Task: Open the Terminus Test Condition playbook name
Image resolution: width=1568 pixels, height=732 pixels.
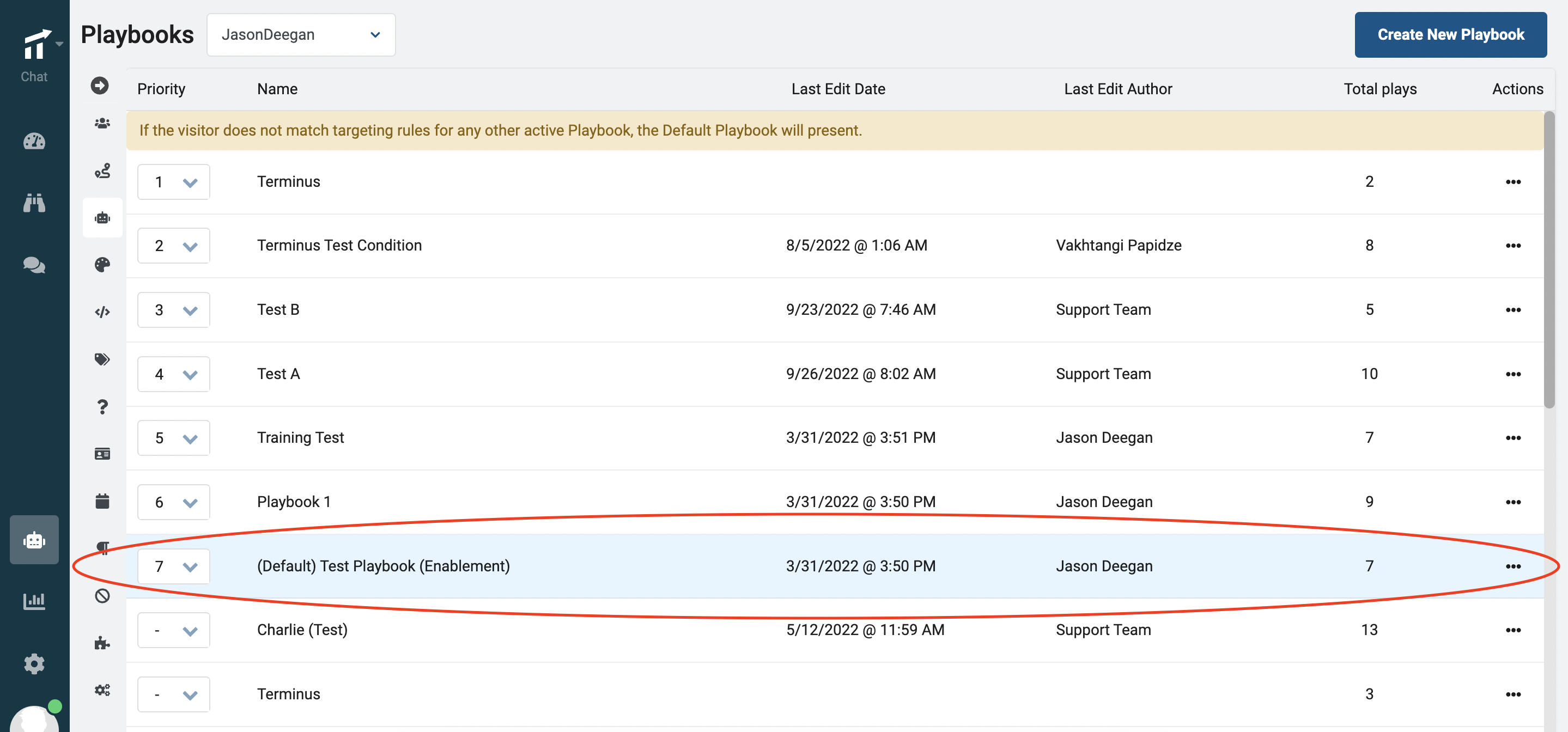Action: click(x=339, y=245)
